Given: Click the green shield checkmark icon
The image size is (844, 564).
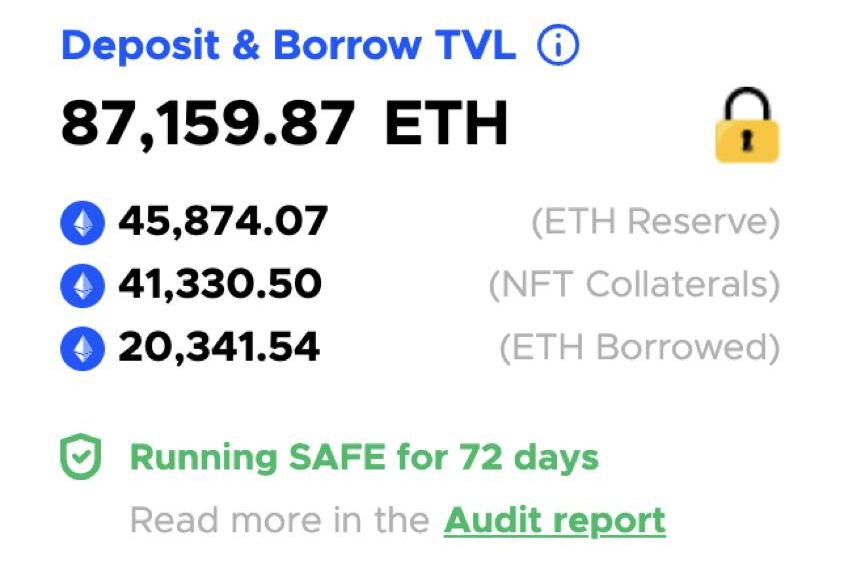Looking at the screenshot, I should [x=82, y=458].
